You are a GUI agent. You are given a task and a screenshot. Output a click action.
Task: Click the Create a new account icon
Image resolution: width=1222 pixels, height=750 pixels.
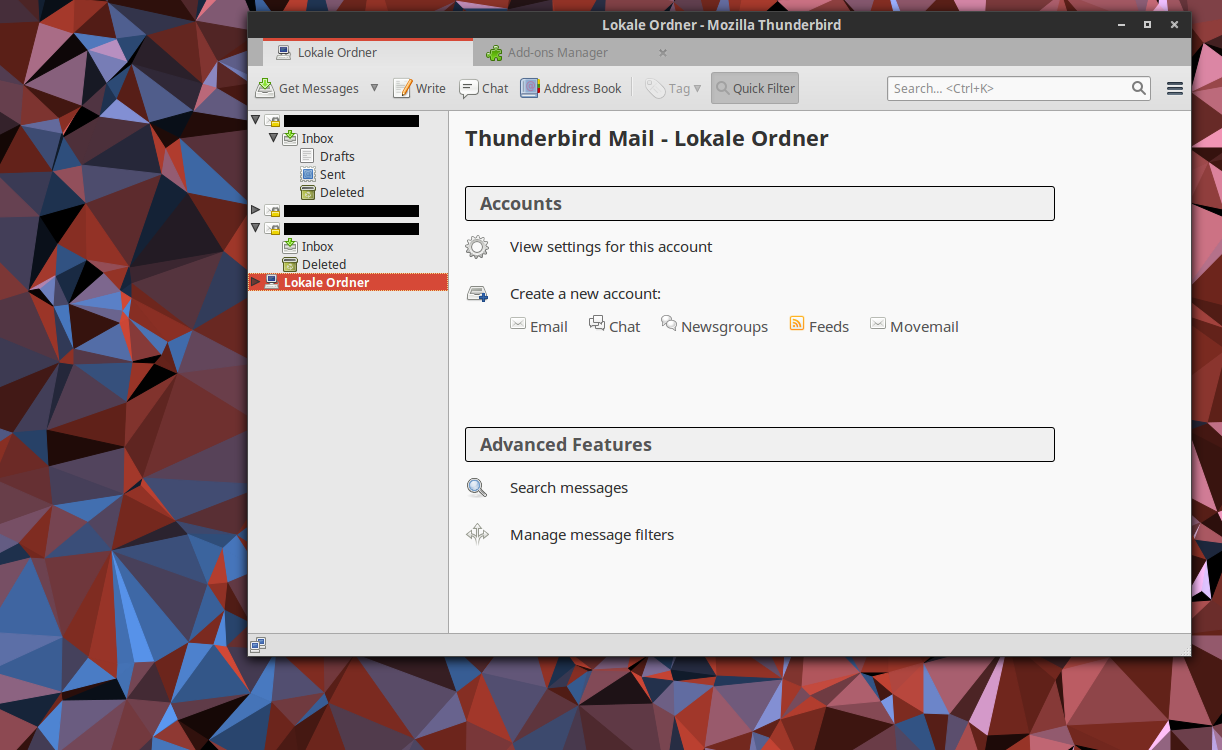(477, 294)
